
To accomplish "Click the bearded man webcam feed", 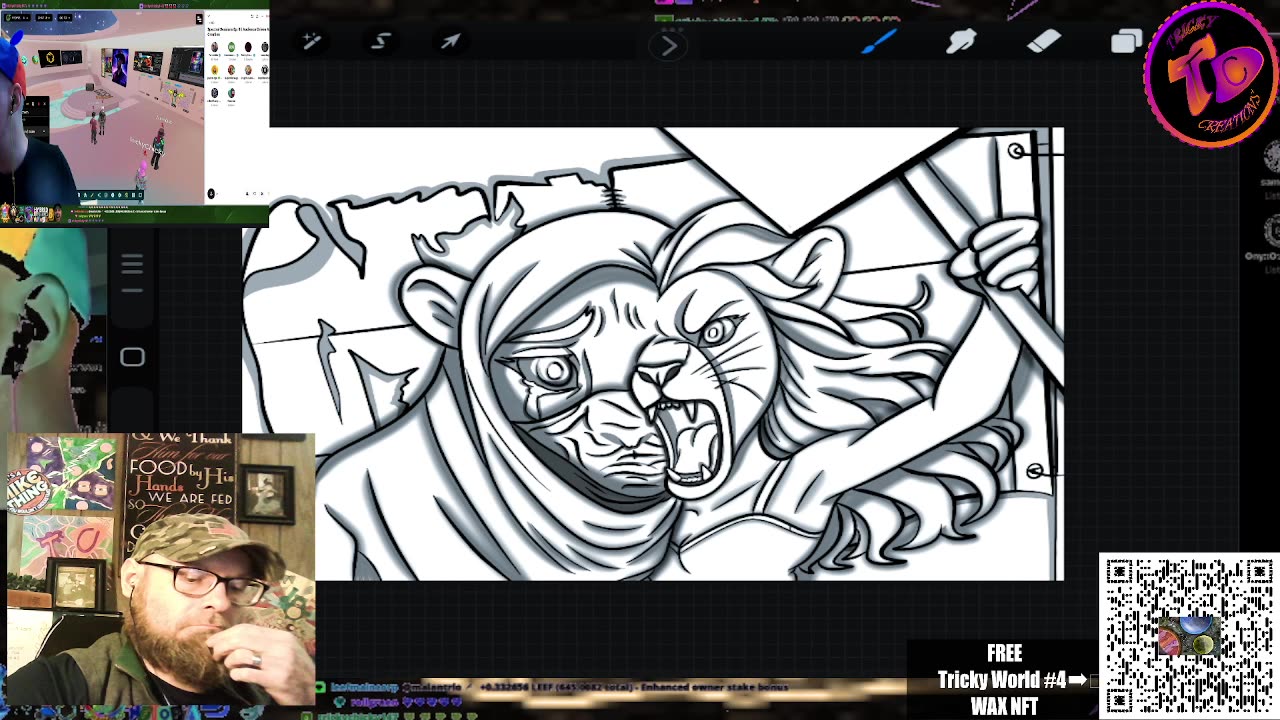I will point(160,569).
